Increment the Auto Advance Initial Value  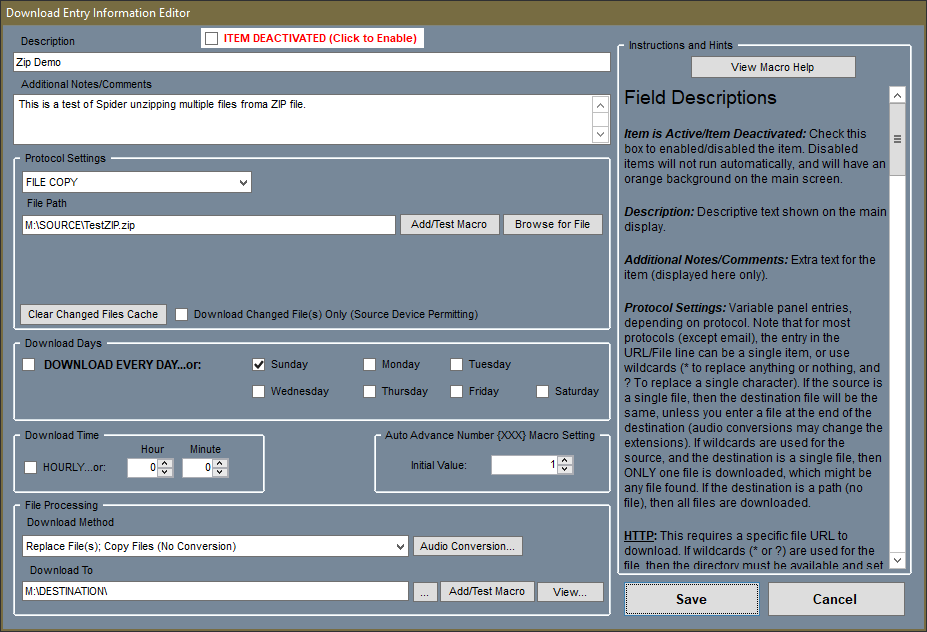(x=565, y=460)
